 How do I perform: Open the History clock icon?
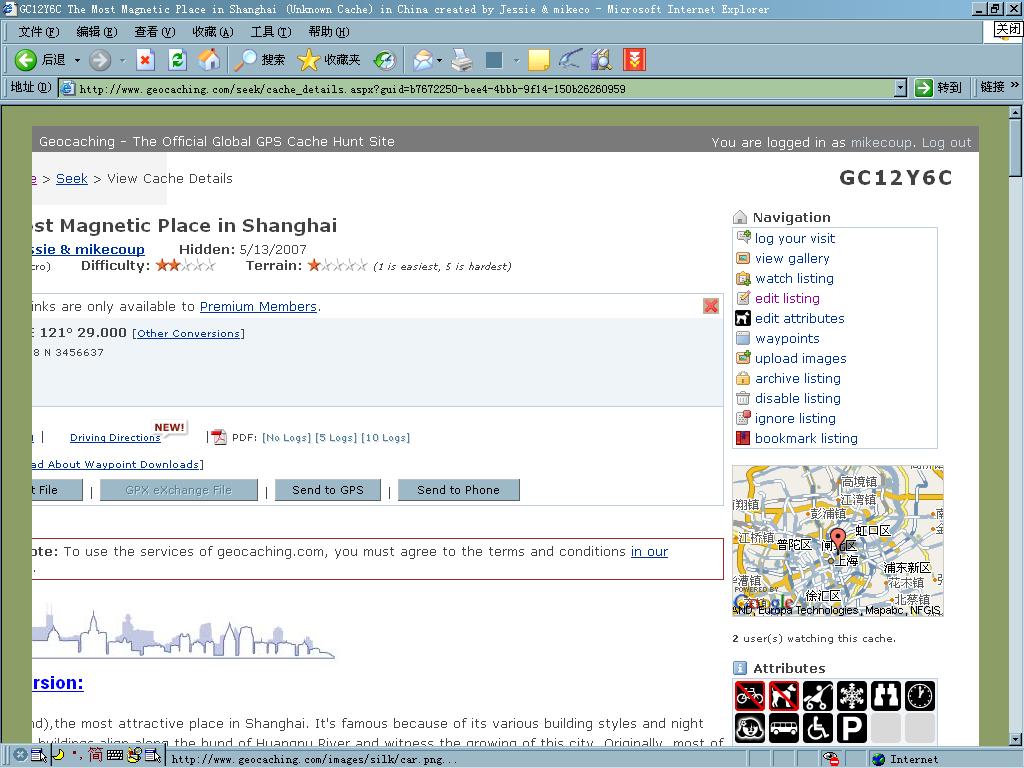(x=385, y=60)
